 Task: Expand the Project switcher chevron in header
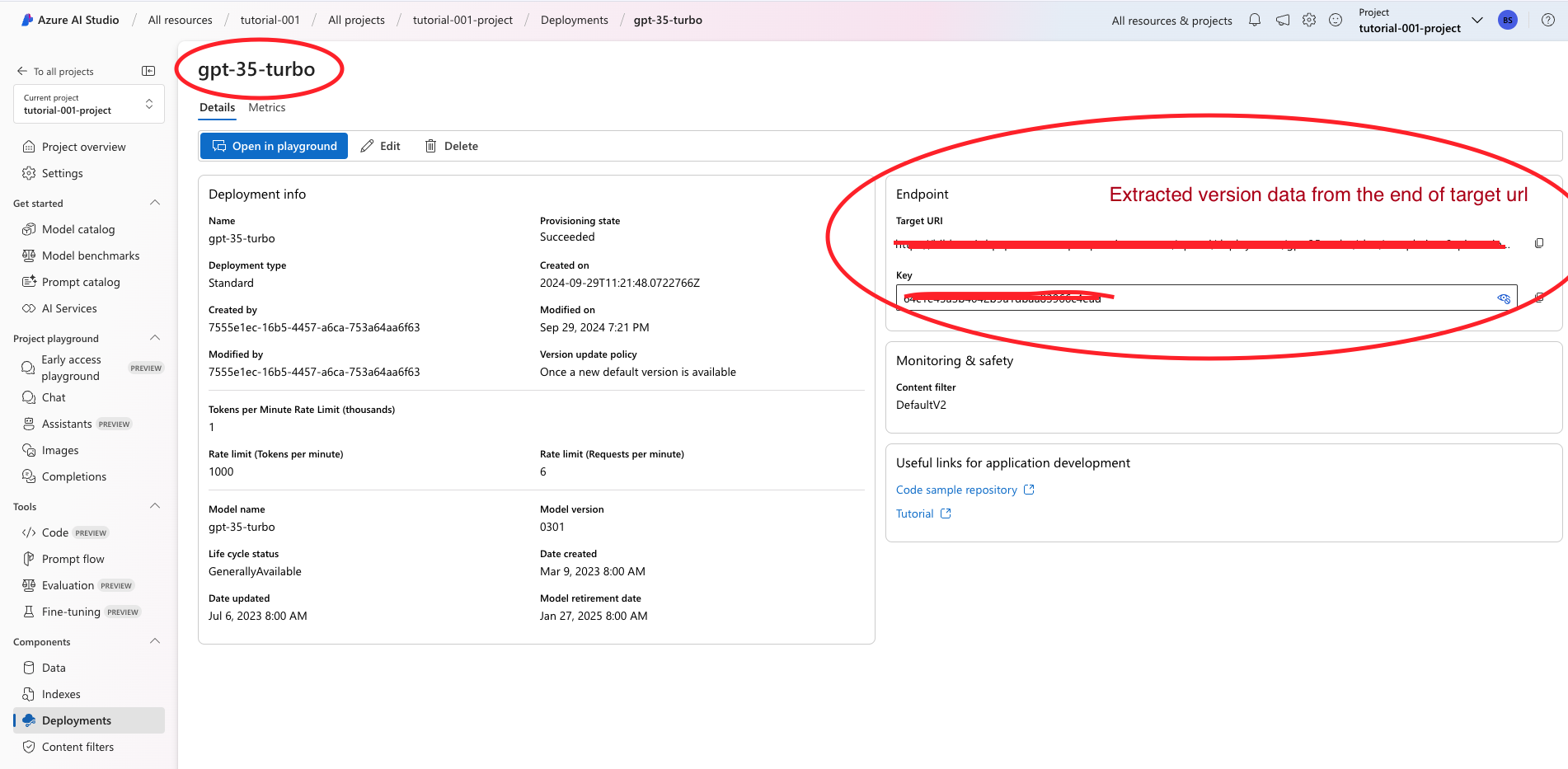click(x=1476, y=20)
